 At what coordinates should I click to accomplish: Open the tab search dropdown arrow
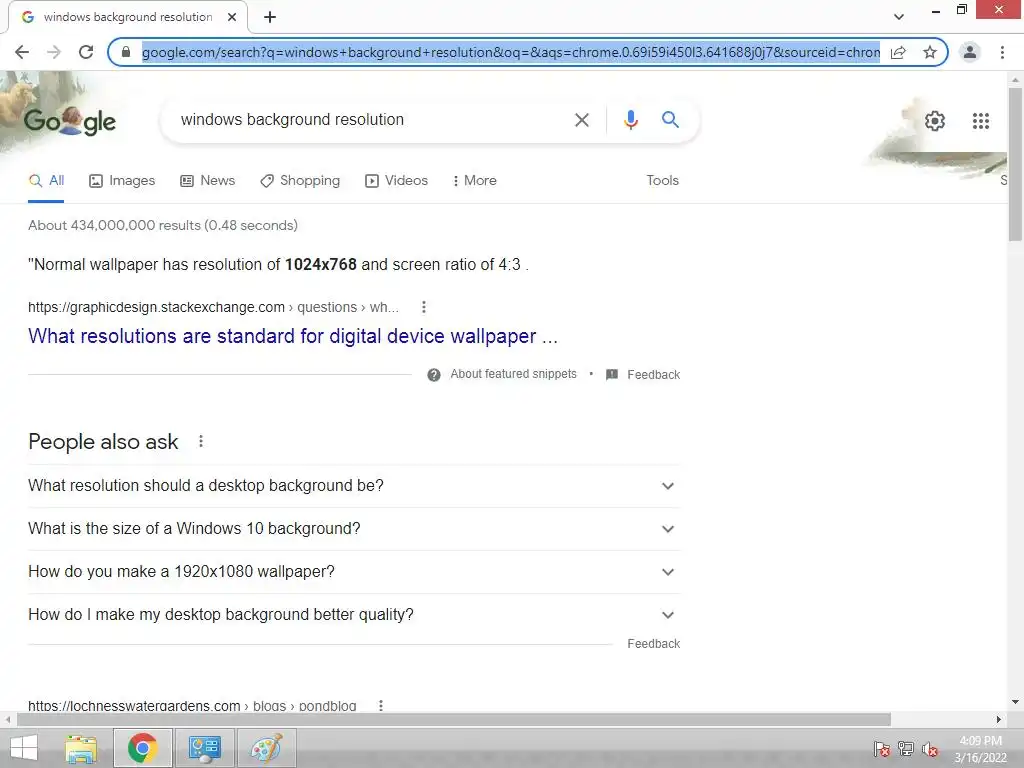tap(899, 17)
